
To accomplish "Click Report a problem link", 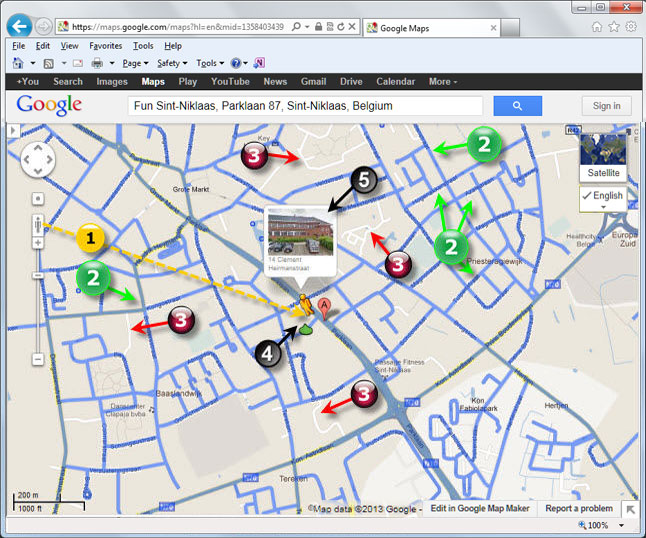I will point(579,508).
